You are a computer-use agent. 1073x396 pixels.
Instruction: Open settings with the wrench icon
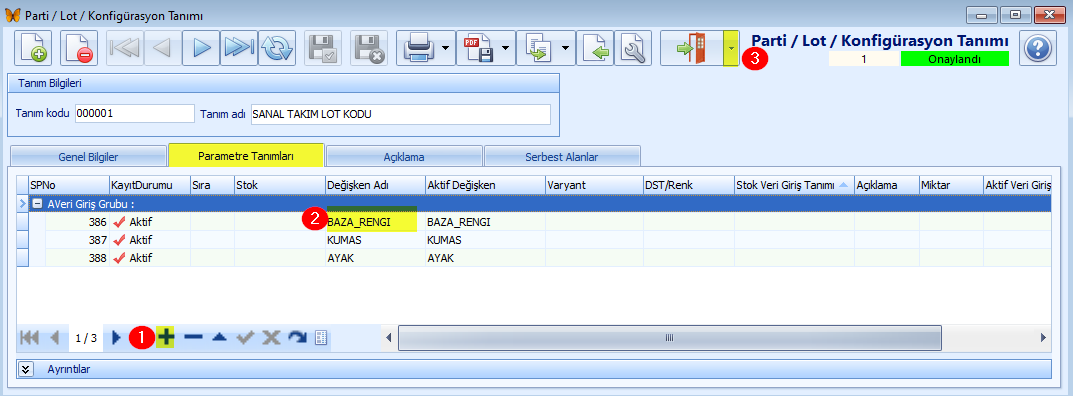(633, 48)
